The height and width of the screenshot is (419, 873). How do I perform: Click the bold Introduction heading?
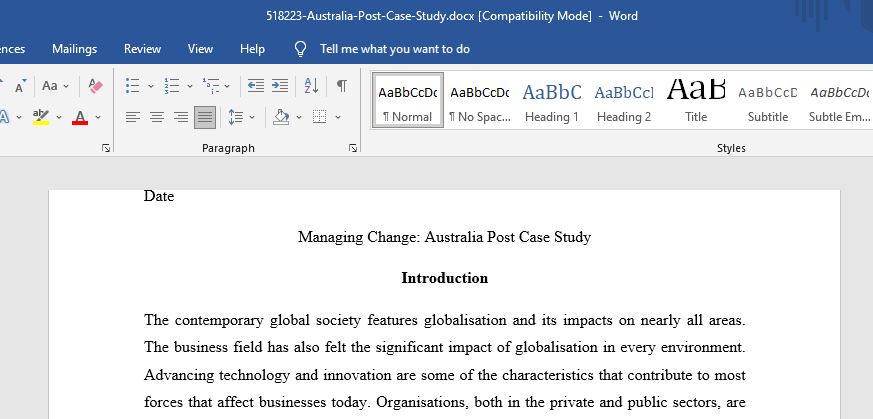444,278
